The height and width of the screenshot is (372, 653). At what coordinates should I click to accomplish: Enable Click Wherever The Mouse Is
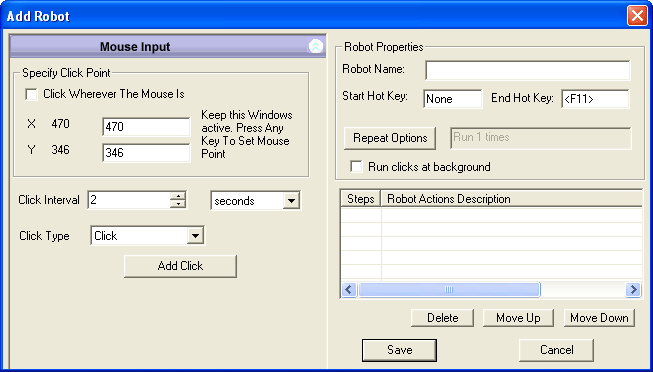(x=31, y=94)
